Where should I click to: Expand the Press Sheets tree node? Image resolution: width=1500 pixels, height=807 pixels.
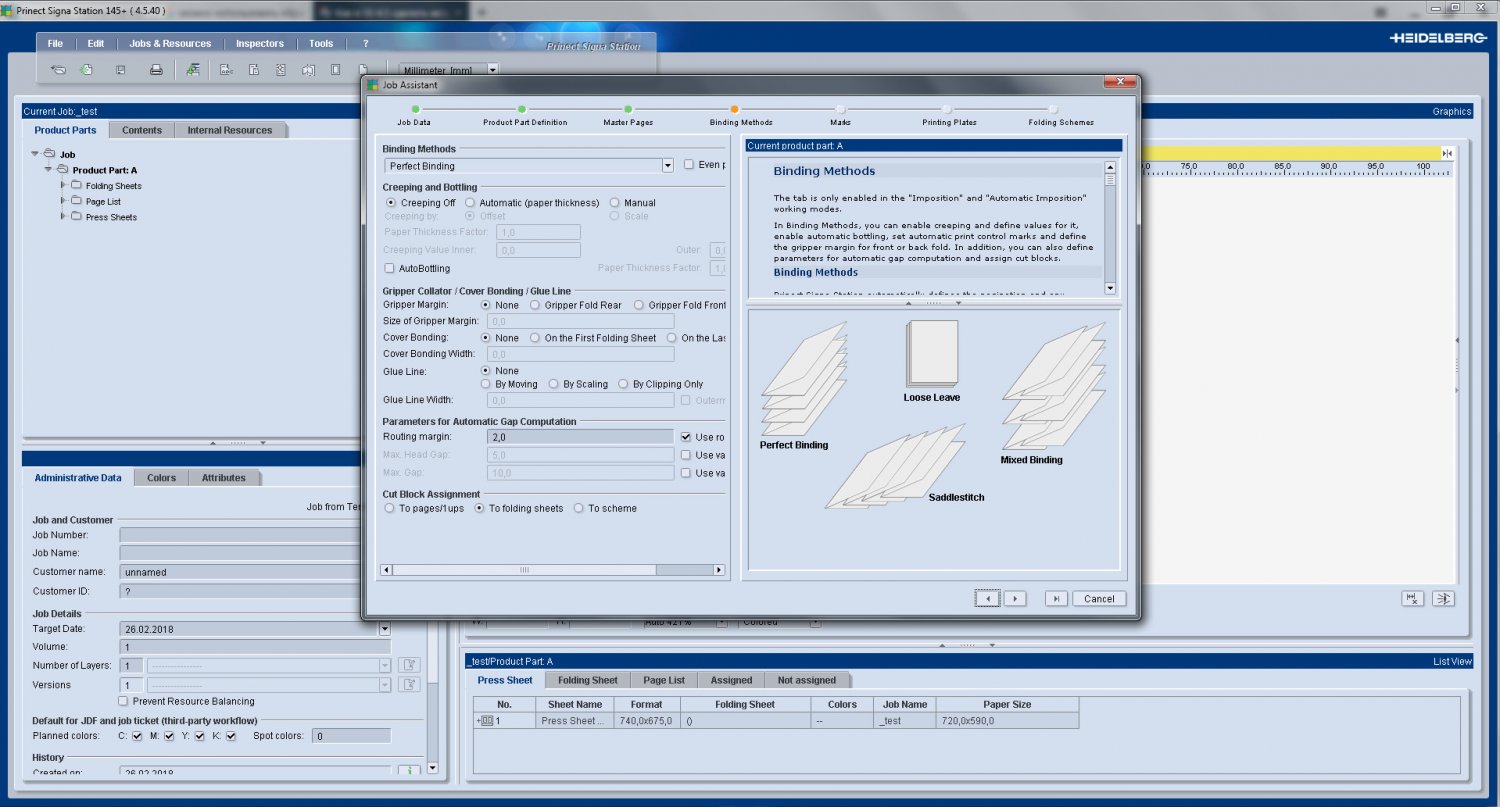[x=63, y=216]
